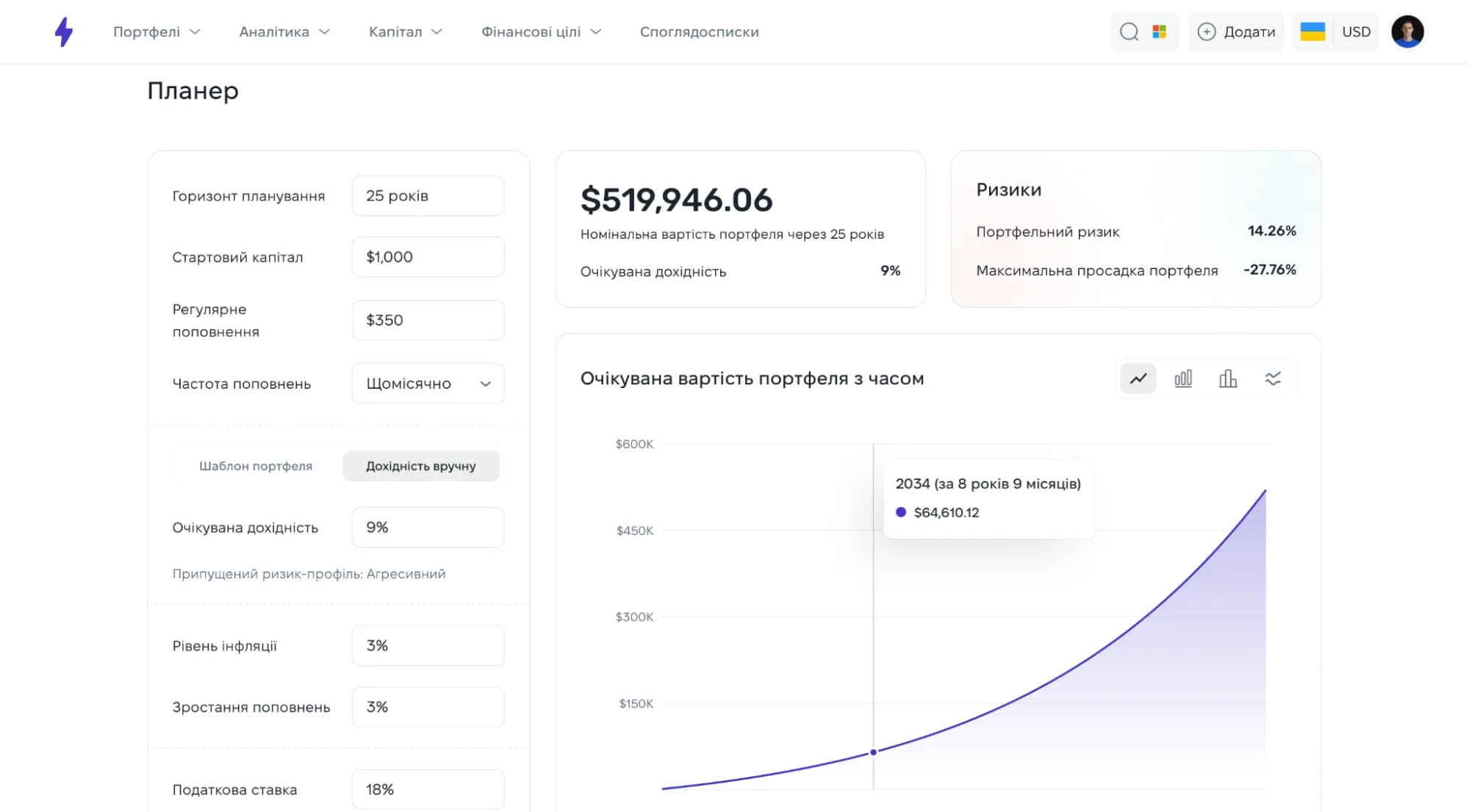The width and height of the screenshot is (1469, 812).
Task: Click the tooltip date 2034 (за 8 років 9 місяців)
Action: coord(988,484)
